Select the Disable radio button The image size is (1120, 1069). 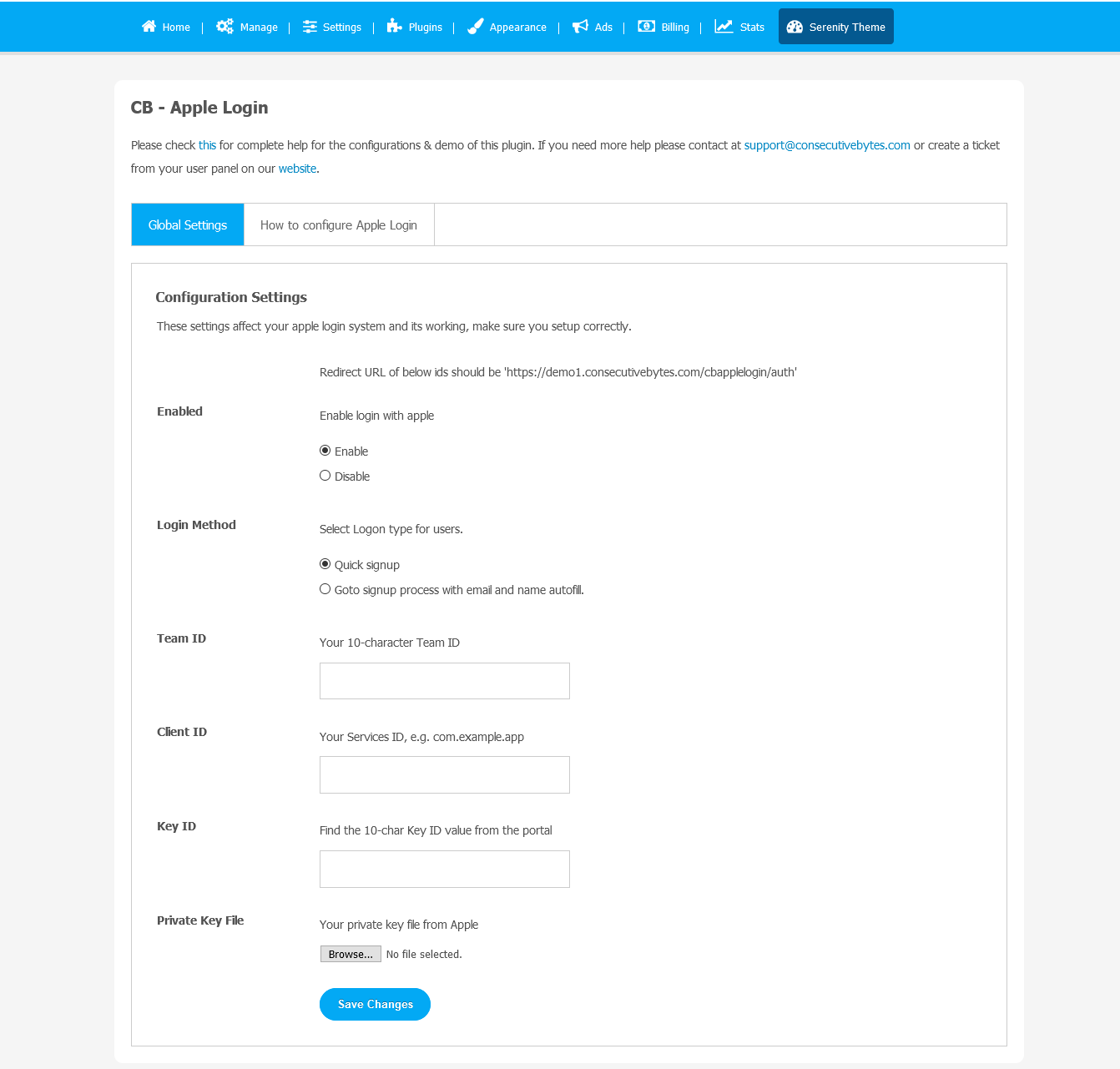[325, 476]
